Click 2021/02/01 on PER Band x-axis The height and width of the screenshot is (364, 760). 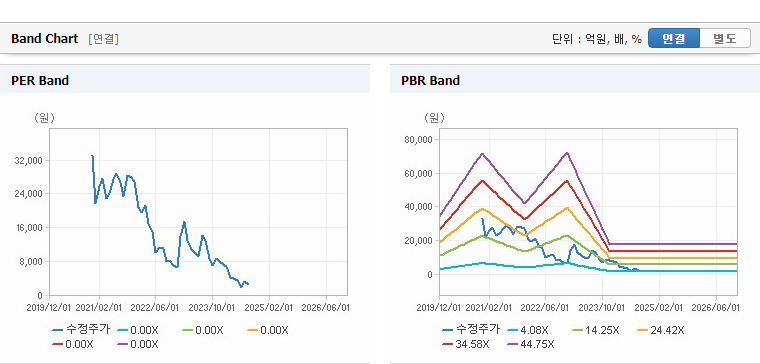point(99,308)
